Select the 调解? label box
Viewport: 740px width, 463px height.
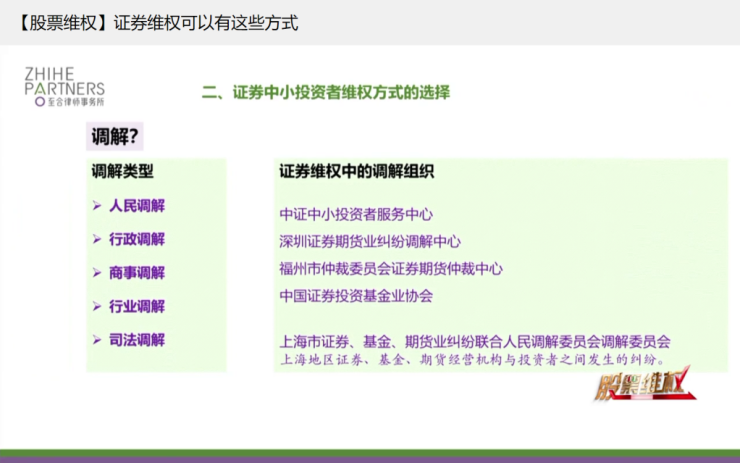pos(115,137)
